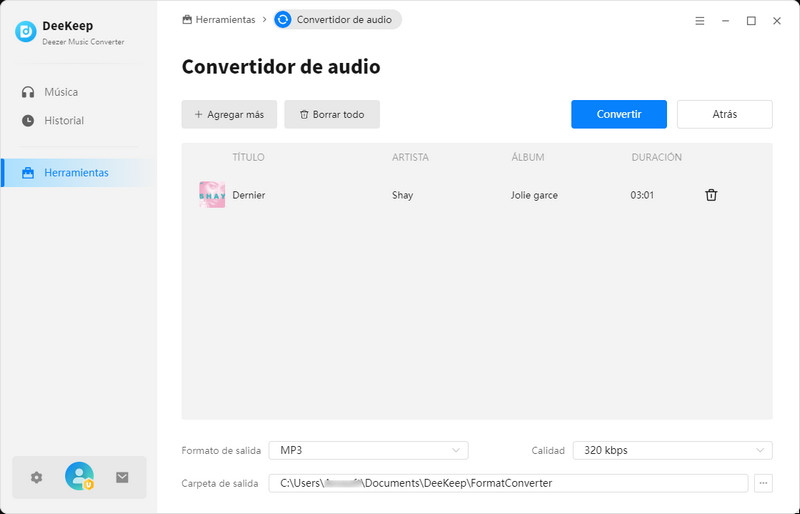The height and width of the screenshot is (514, 800).
Task: Open the Calidad 320 kbps dropdown
Action: tap(672, 450)
